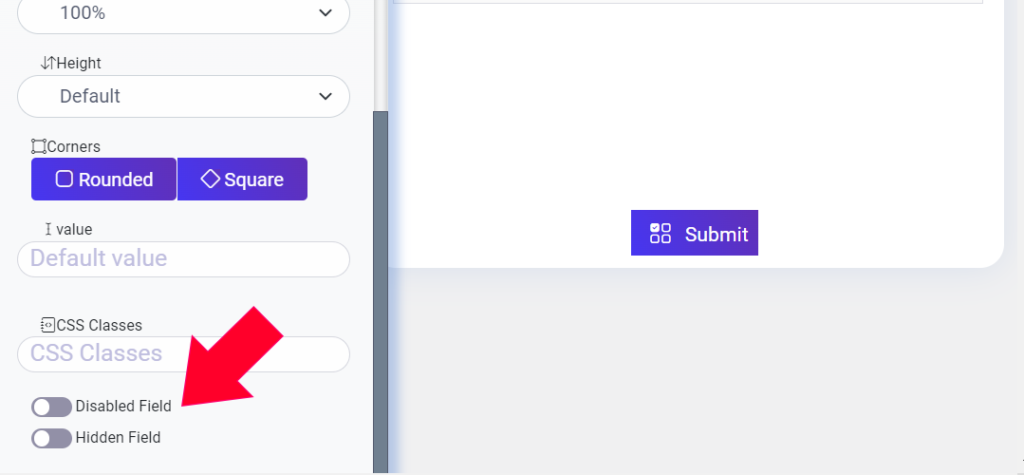The height and width of the screenshot is (475, 1024).
Task: Click the rounded-square icon in Rounded button
Action: [64, 179]
